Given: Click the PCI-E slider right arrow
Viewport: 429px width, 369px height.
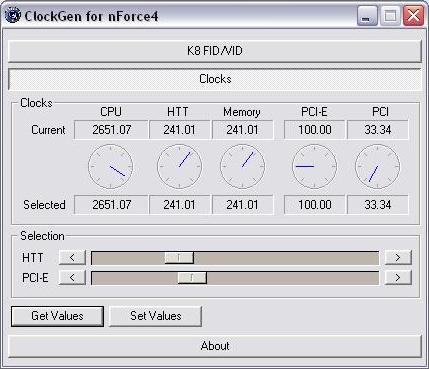Looking at the screenshot, I should [x=398, y=277].
